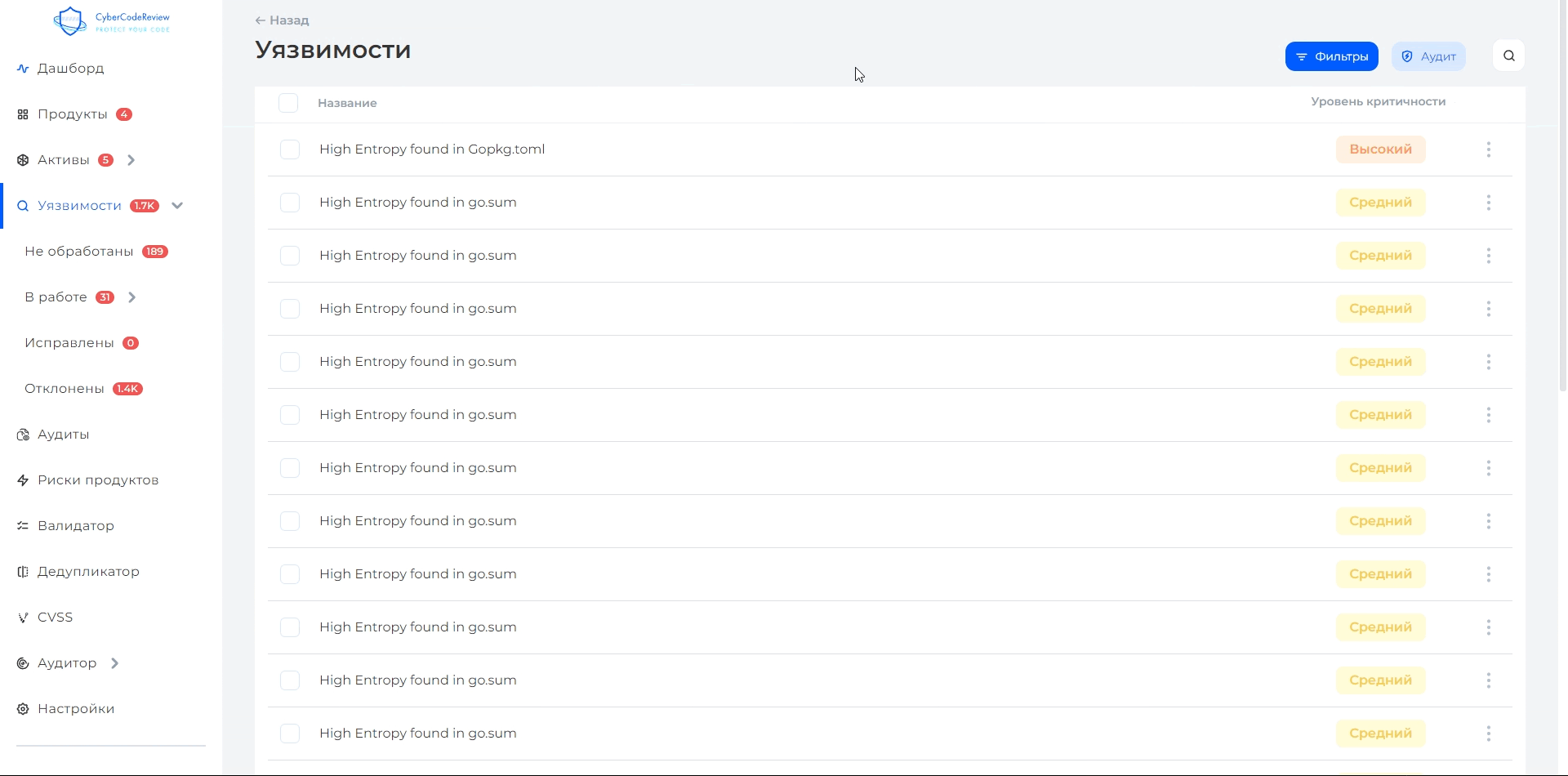This screenshot has width=1568, height=776.
Task: Expand the Auditor submenu chevron
Action: (x=114, y=663)
